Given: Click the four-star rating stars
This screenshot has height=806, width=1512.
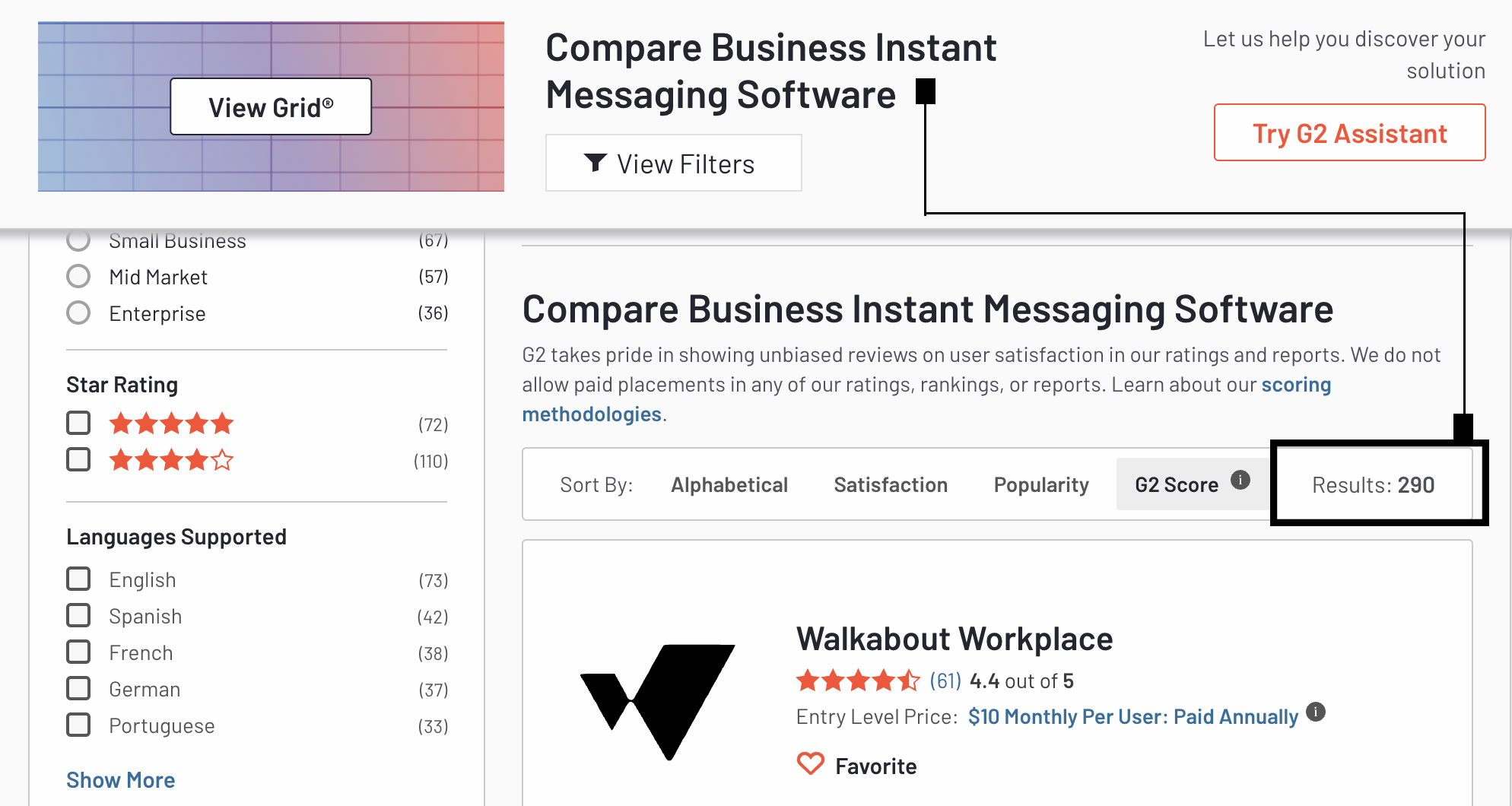Looking at the screenshot, I should [x=171, y=459].
